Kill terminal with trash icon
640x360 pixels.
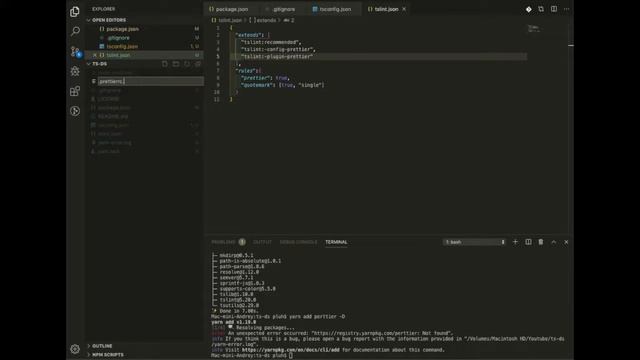541,242
